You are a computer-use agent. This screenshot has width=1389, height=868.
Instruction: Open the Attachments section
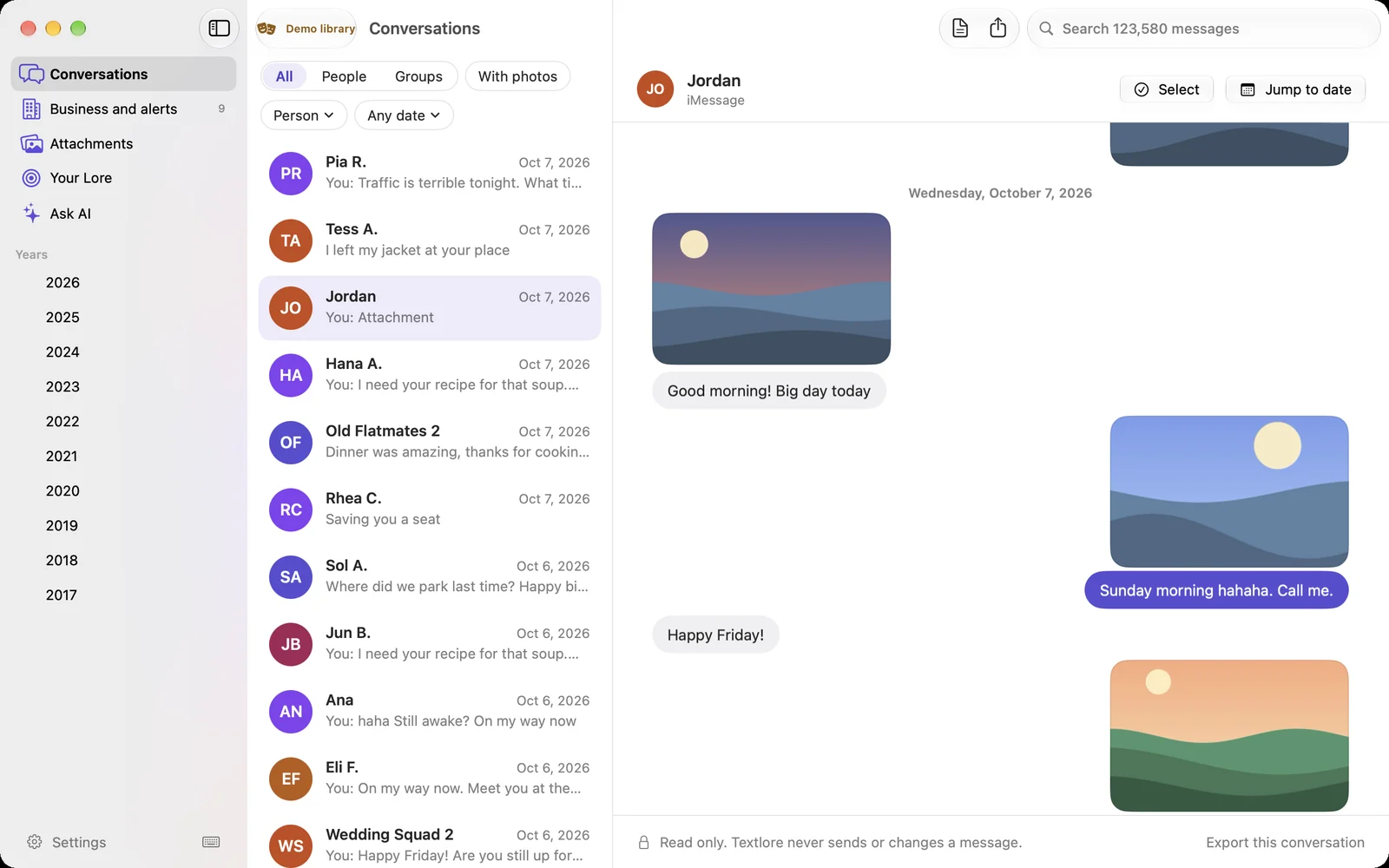[123, 143]
